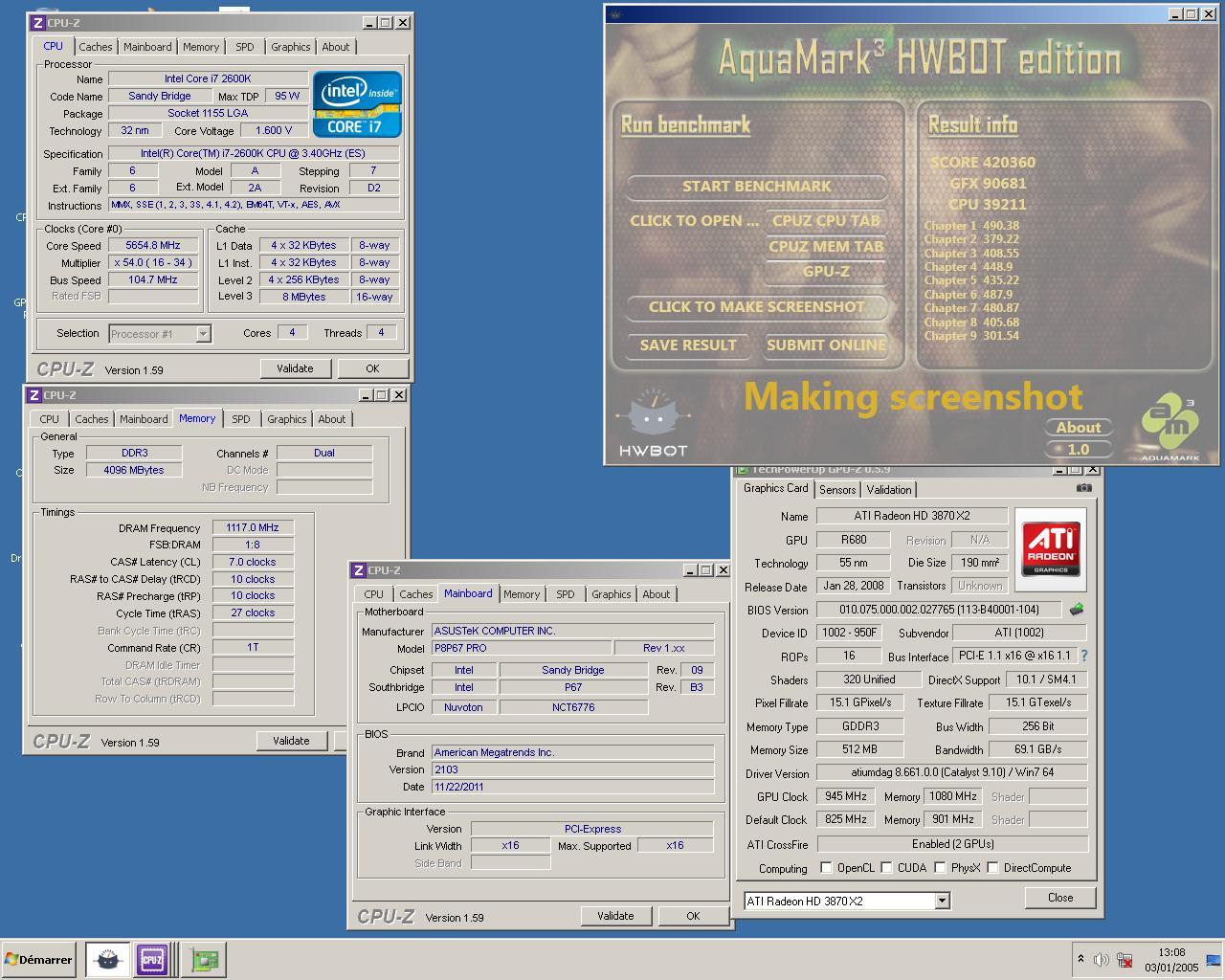Image resolution: width=1225 pixels, height=980 pixels.
Task: Click the Multiplier value x 54.0 field
Action: tap(153, 262)
